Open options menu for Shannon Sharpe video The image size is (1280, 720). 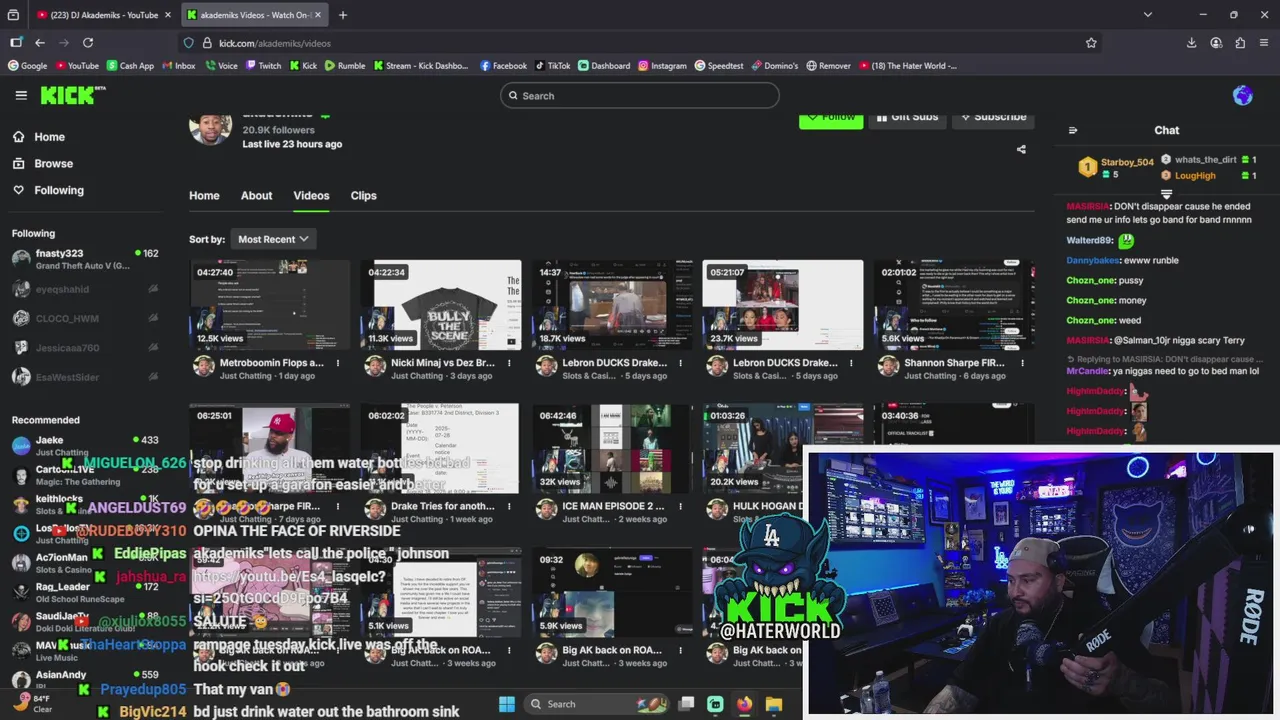pyautogui.click(x=1021, y=363)
